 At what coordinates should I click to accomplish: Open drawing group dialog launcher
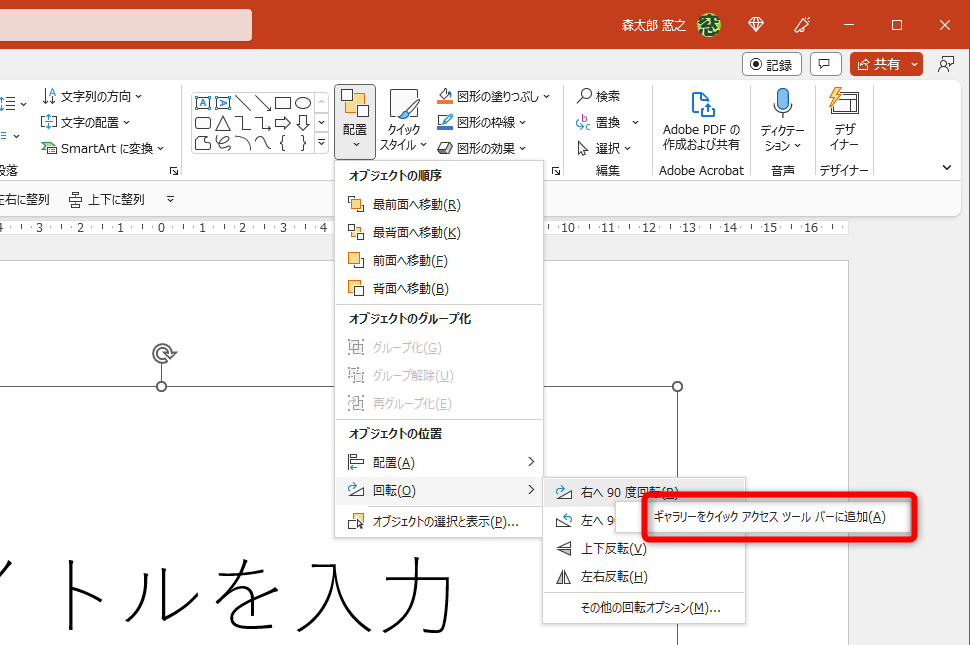click(556, 171)
